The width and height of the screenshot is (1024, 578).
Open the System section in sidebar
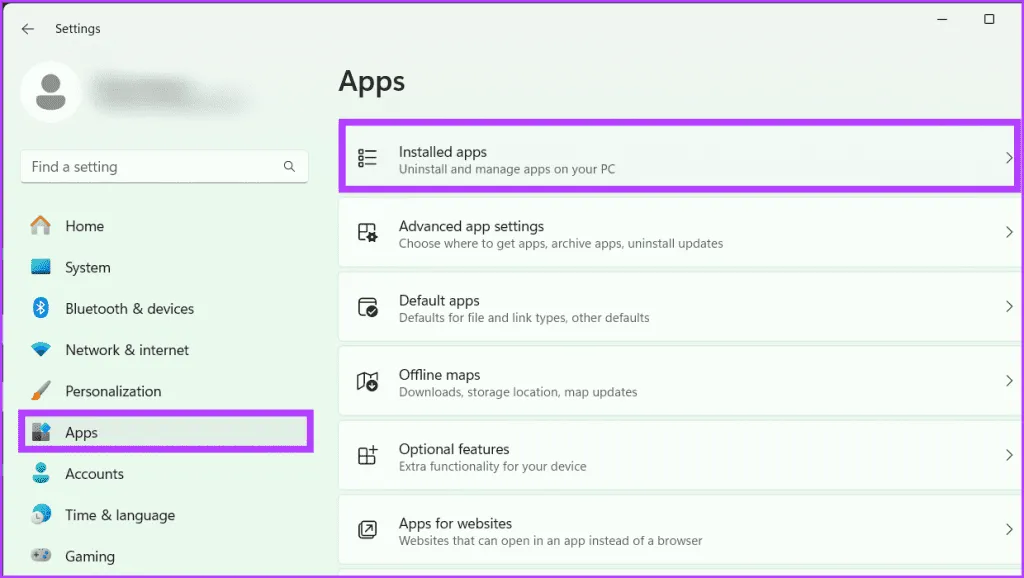tap(88, 268)
